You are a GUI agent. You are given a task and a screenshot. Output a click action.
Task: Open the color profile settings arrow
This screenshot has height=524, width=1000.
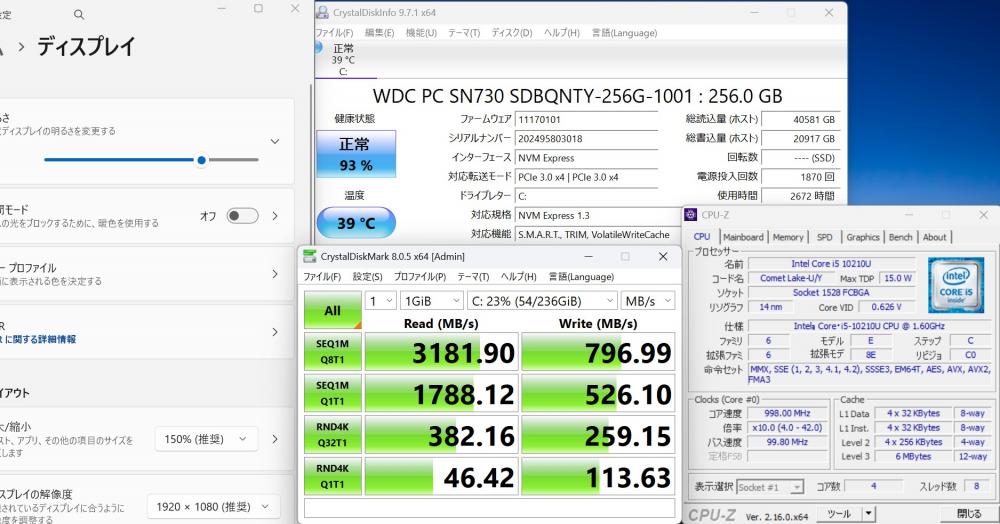tap(275, 274)
